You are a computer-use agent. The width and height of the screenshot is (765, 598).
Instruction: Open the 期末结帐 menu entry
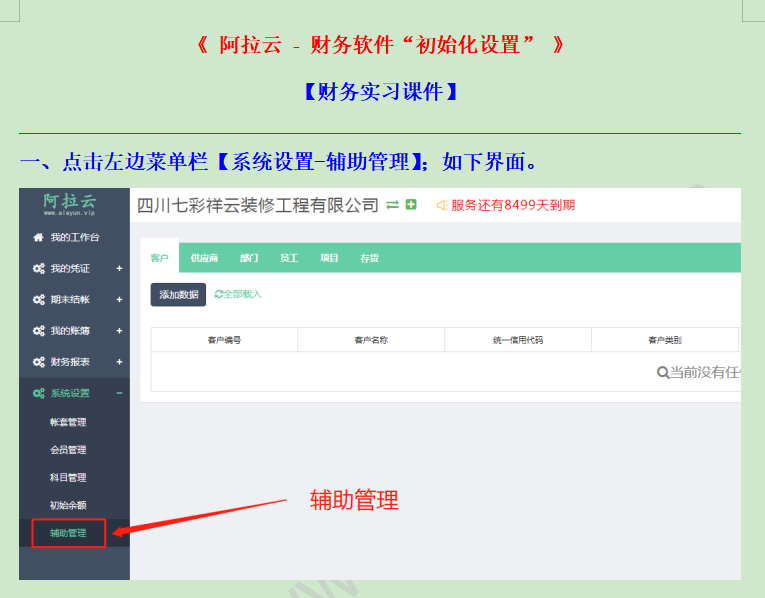(x=74, y=300)
